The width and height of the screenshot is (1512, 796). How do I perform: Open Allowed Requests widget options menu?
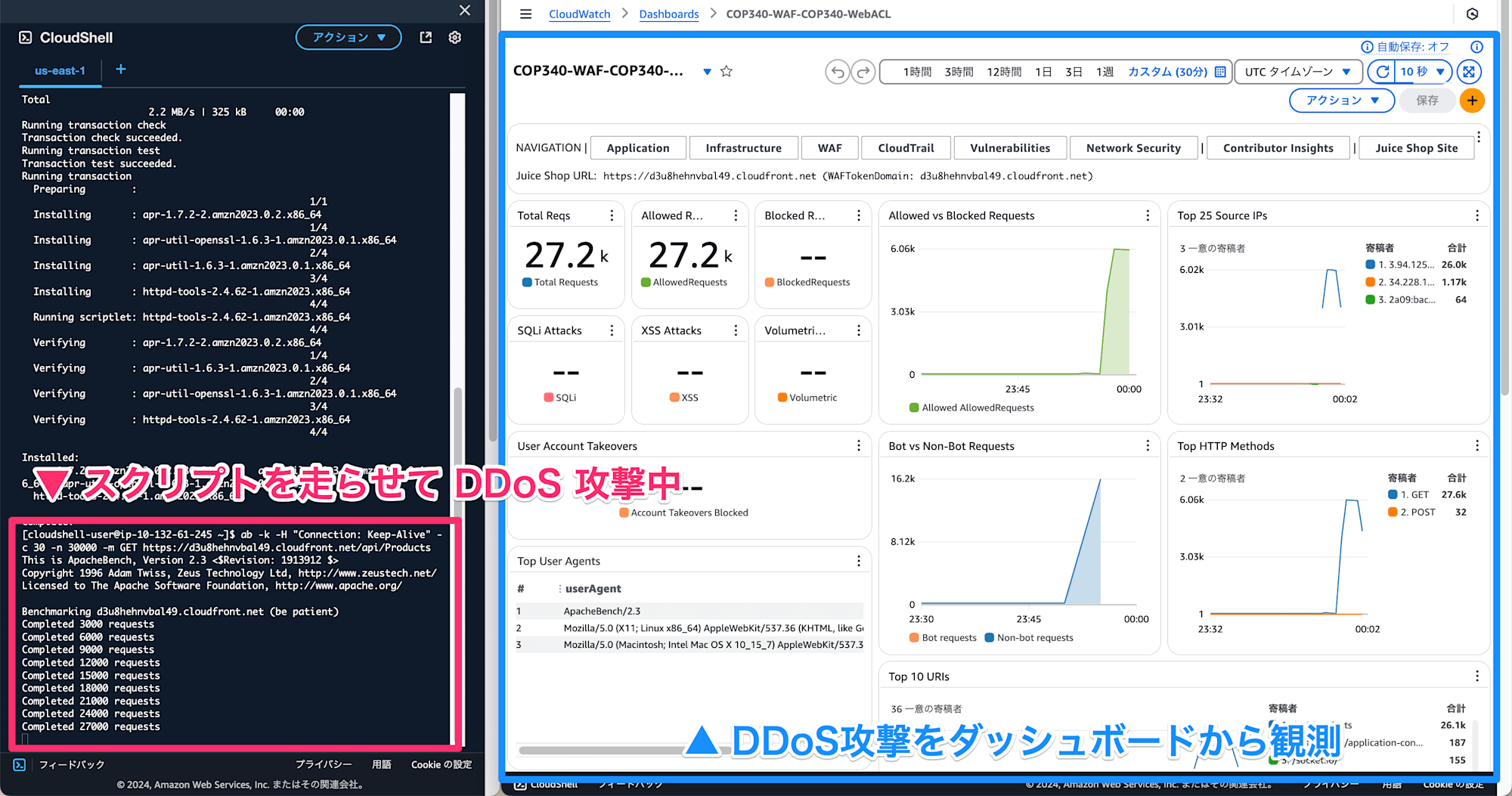click(x=736, y=215)
